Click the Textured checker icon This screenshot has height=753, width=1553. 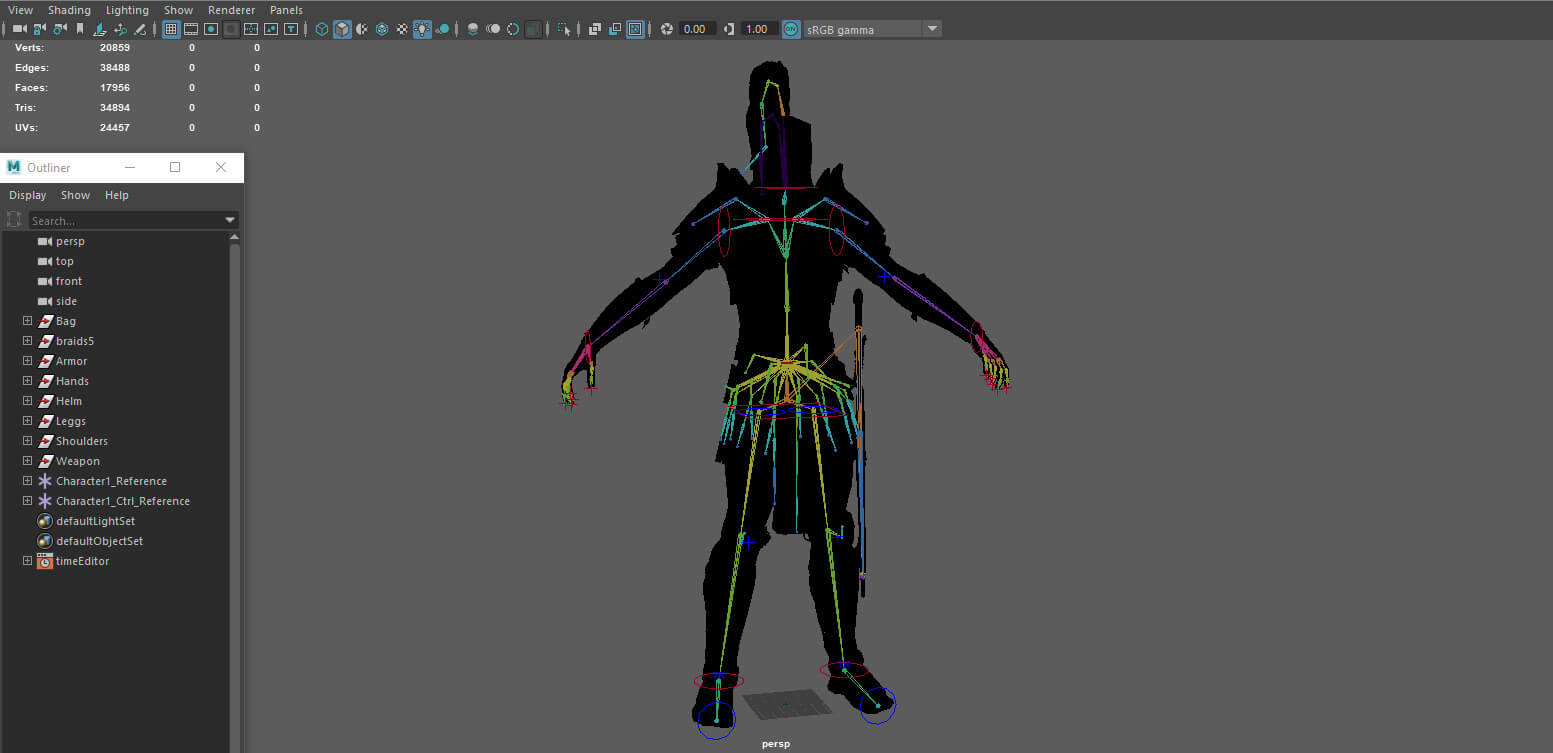click(402, 30)
